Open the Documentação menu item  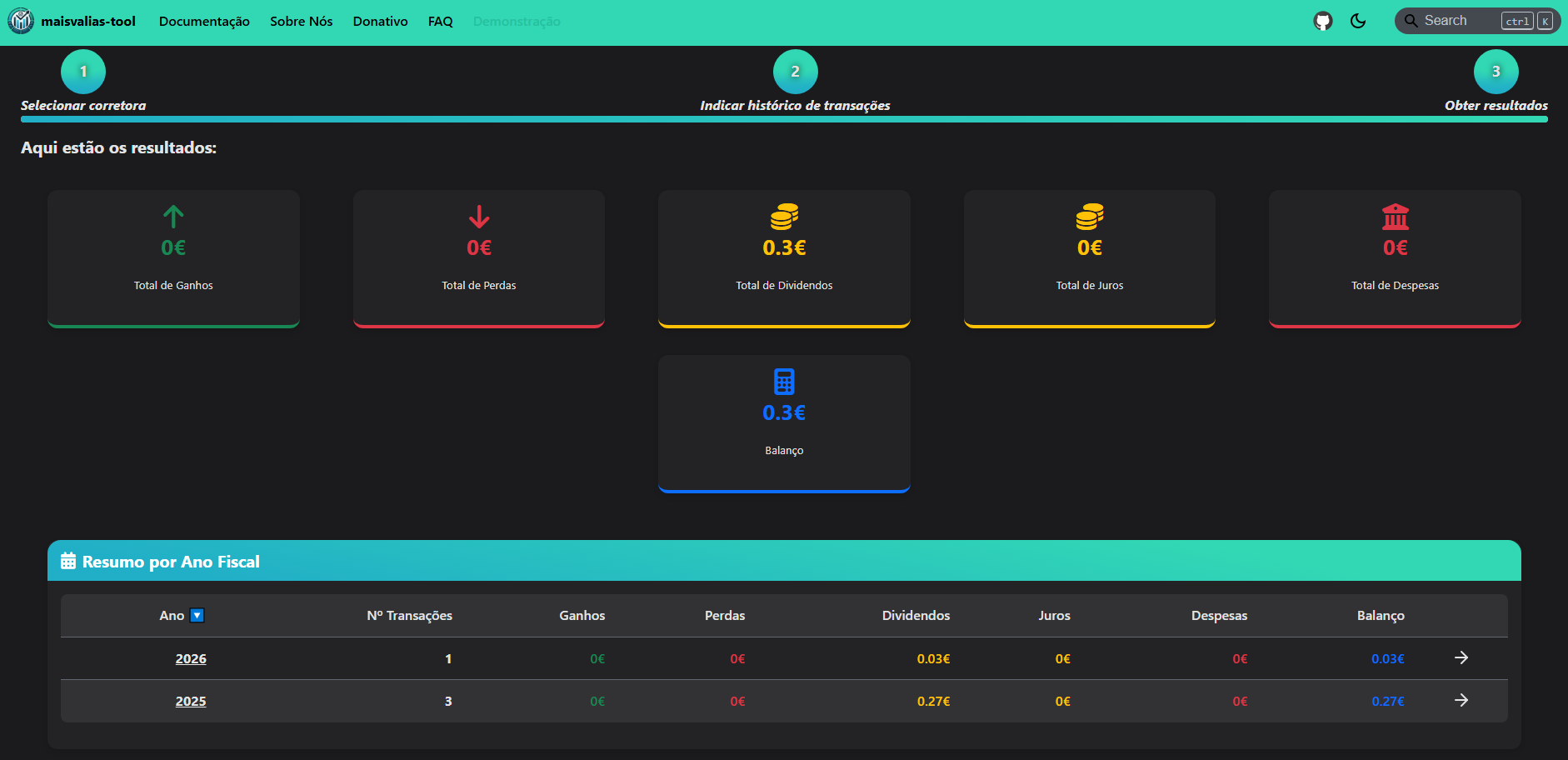204,22
